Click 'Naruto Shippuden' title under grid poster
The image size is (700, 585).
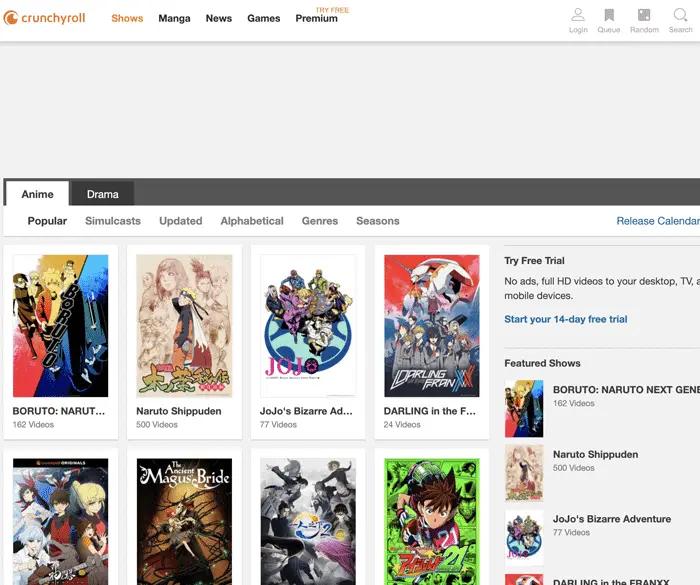click(179, 411)
